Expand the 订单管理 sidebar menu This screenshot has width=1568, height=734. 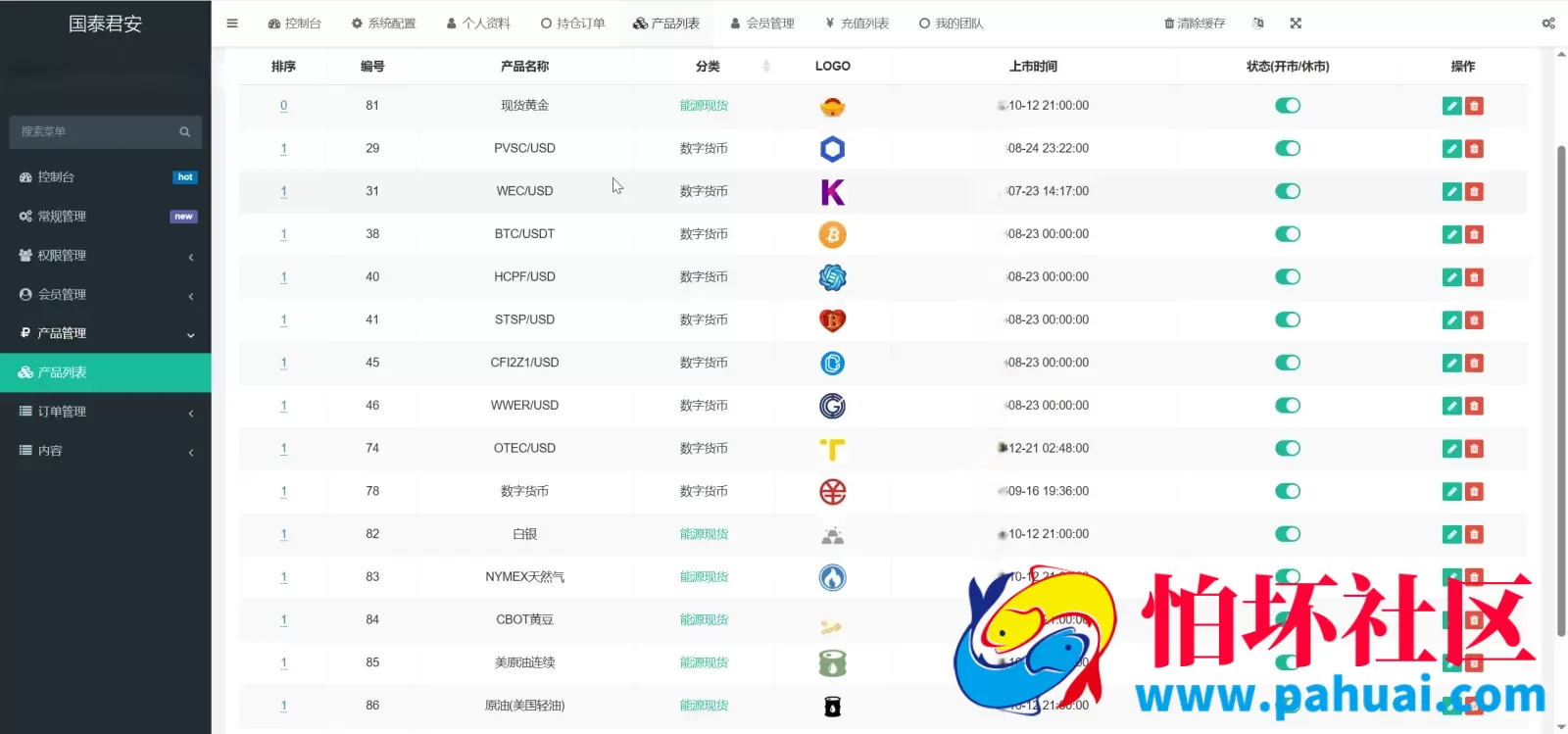[105, 412]
